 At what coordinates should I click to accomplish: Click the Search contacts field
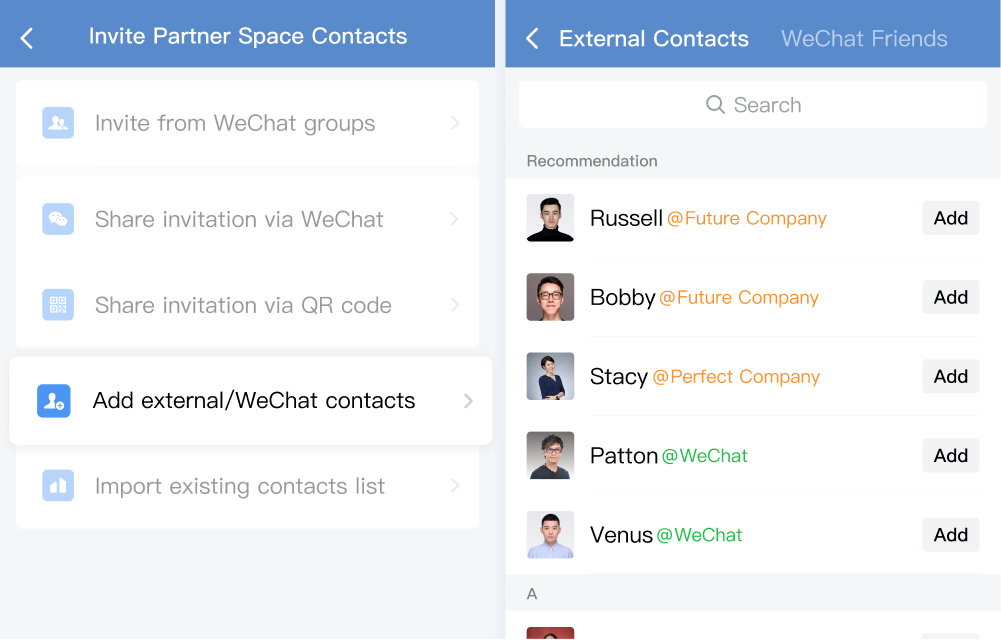(753, 105)
